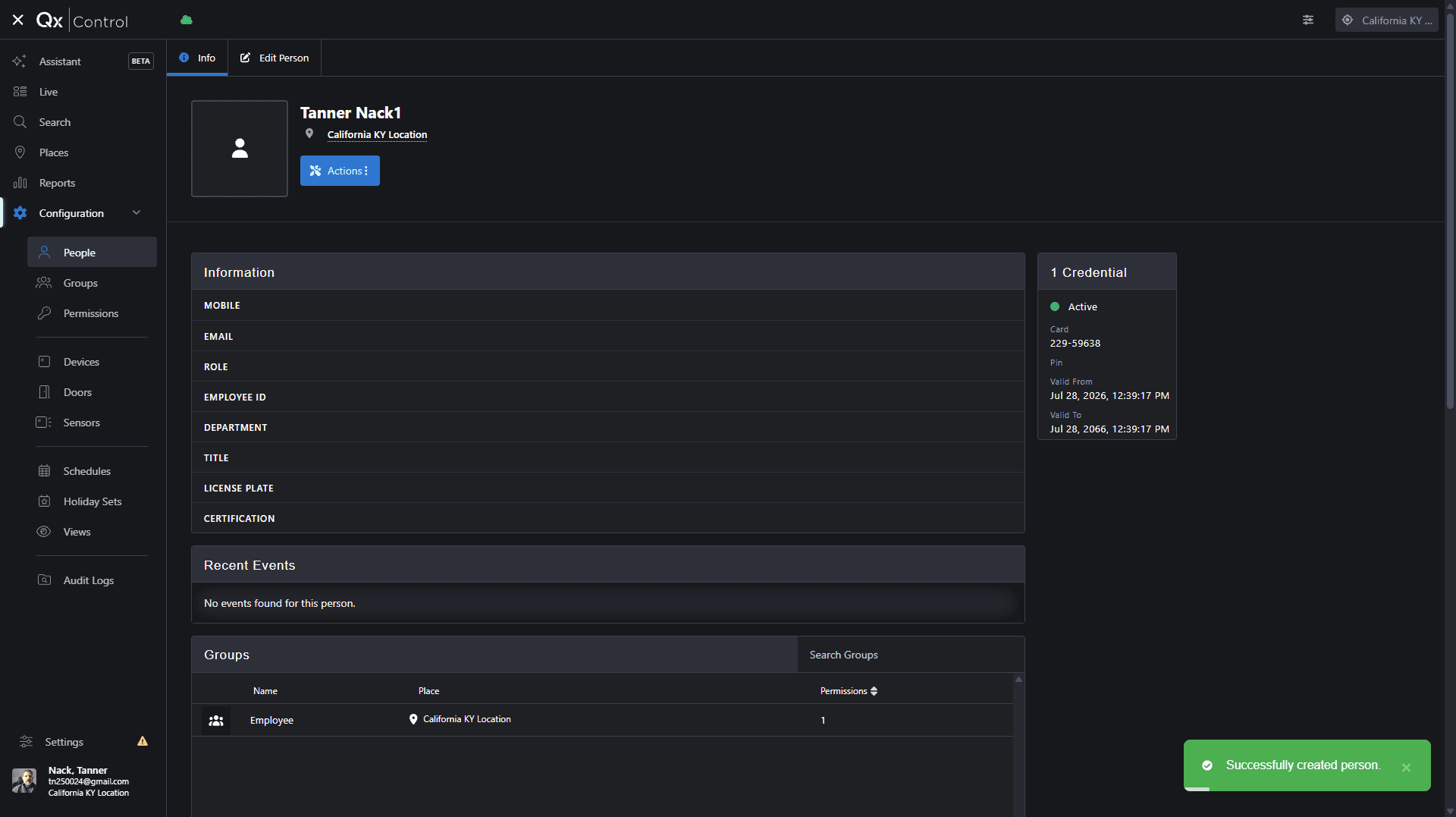Open Settings in the sidebar
Image resolution: width=1456 pixels, height=817 pixels.
point(64,742)
